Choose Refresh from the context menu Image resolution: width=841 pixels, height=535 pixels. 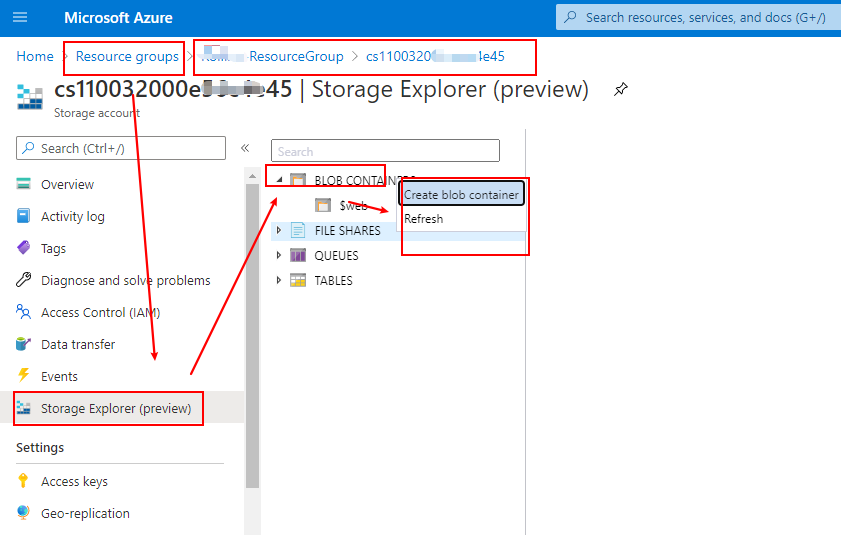tap(424, 219)
